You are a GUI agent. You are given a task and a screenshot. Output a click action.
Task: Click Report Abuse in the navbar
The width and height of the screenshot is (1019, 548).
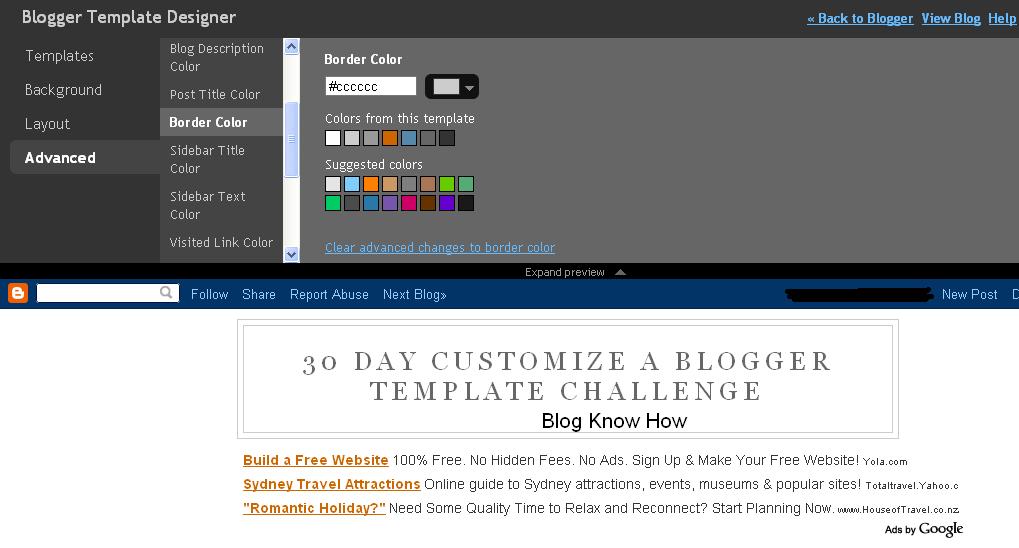pyautogui.click(x=329, y=294)
